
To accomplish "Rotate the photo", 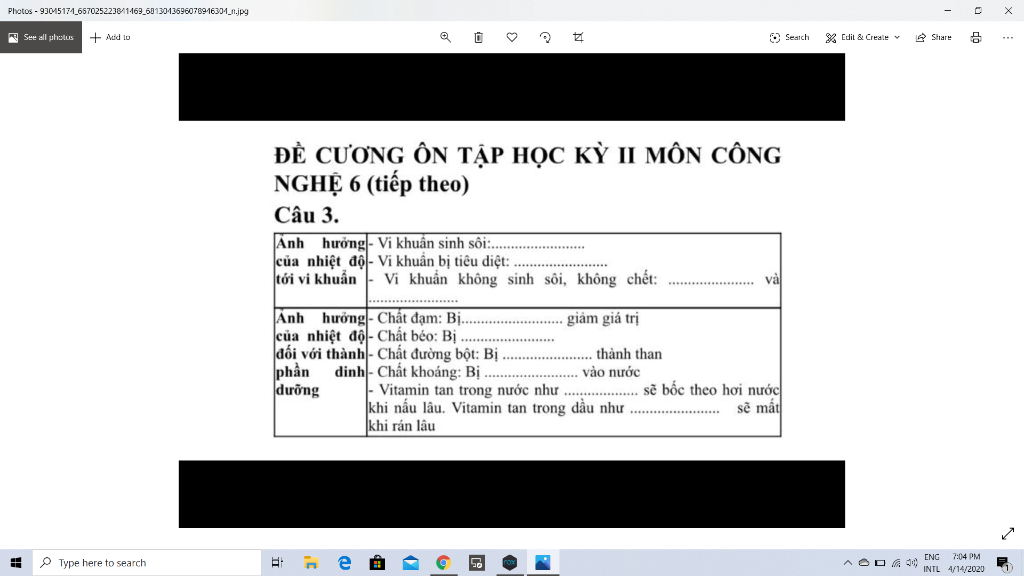I will pos(545,37).
